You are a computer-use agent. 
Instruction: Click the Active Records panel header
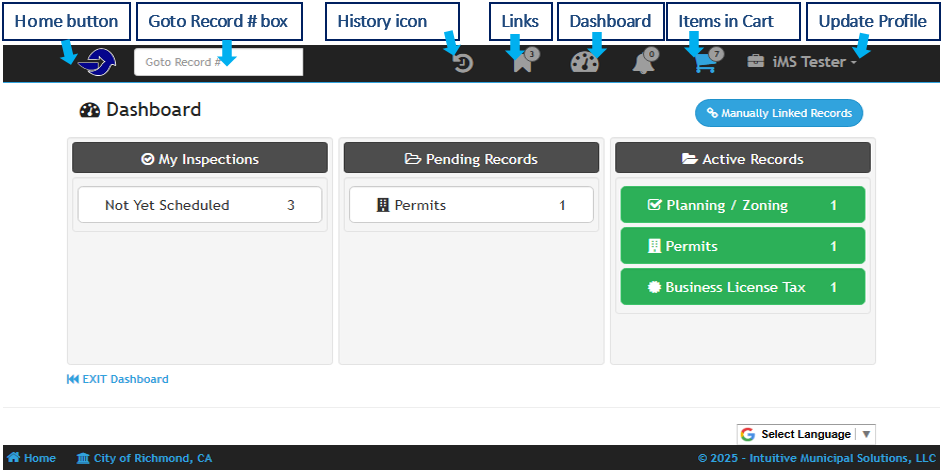coord(743,157)
